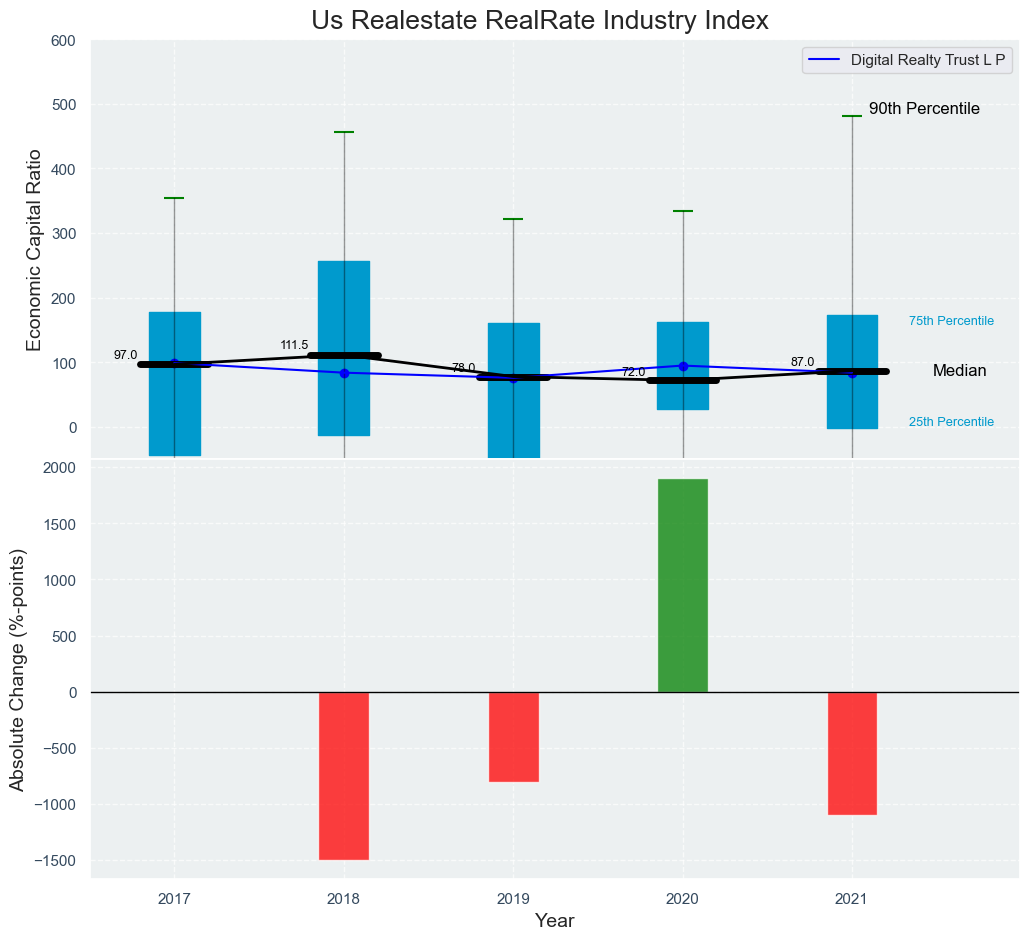Click the red 2018 absolute change bar
1029x940 pixels.
(344, 775)
